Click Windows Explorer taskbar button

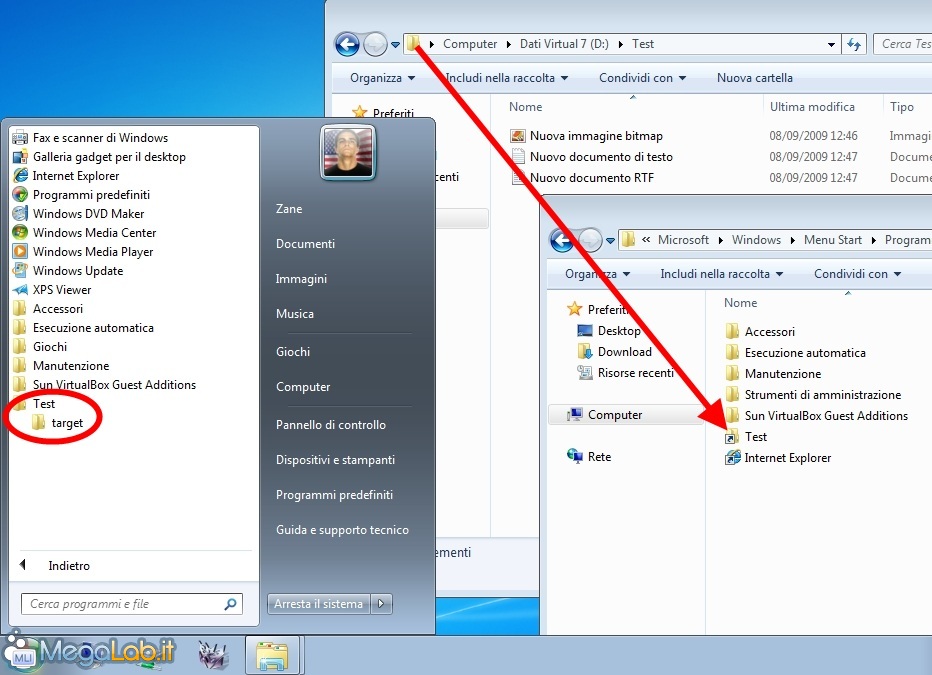[272, 655]
